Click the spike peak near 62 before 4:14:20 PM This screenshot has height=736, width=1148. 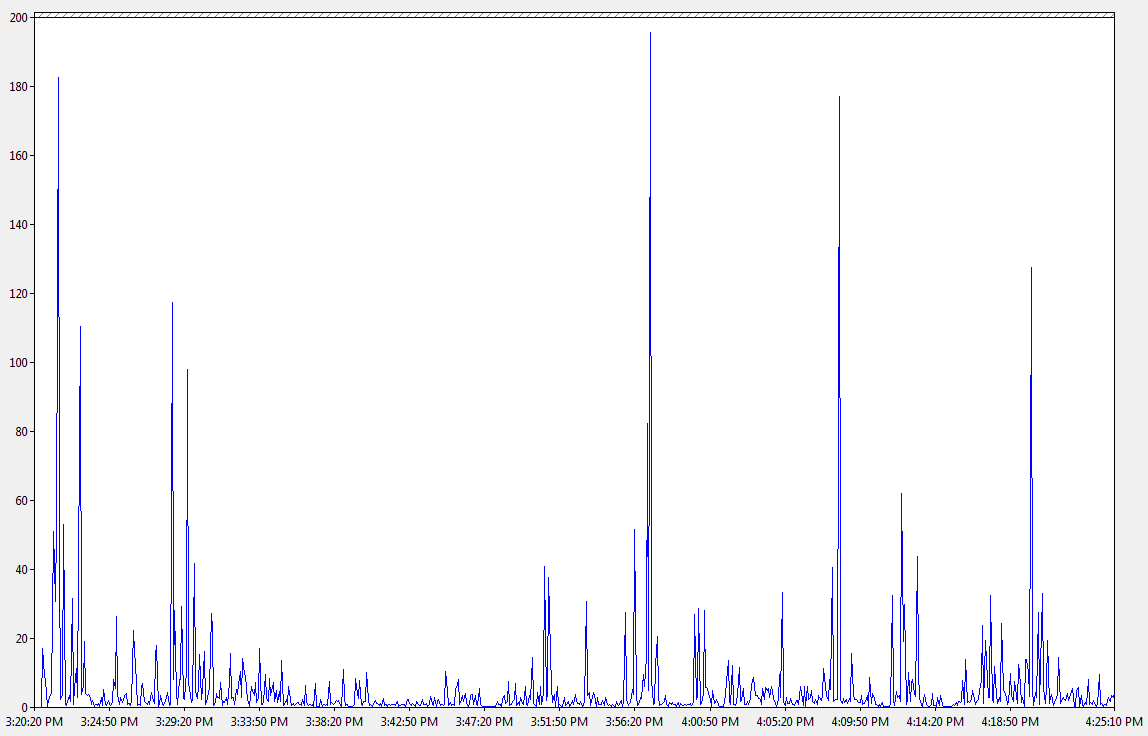point(901,495)
